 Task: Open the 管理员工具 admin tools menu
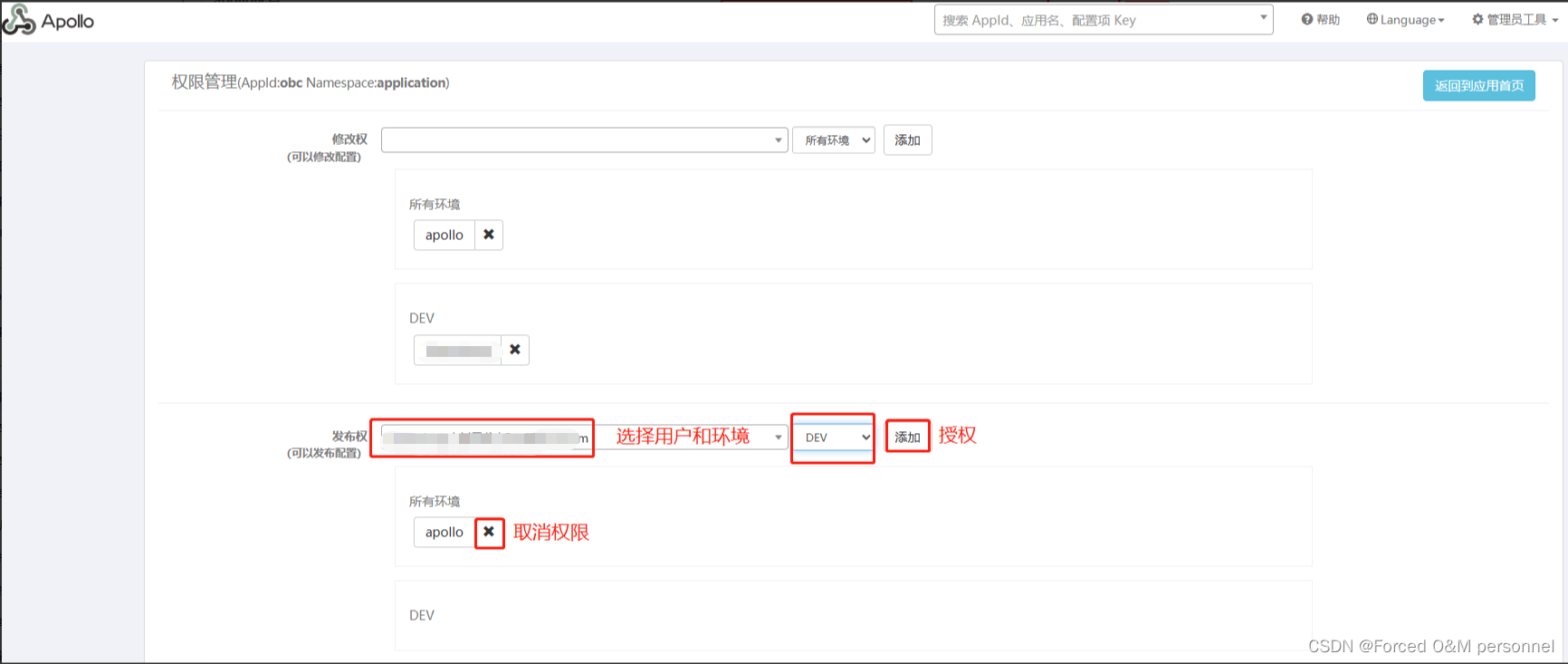tap(1515, 20)
